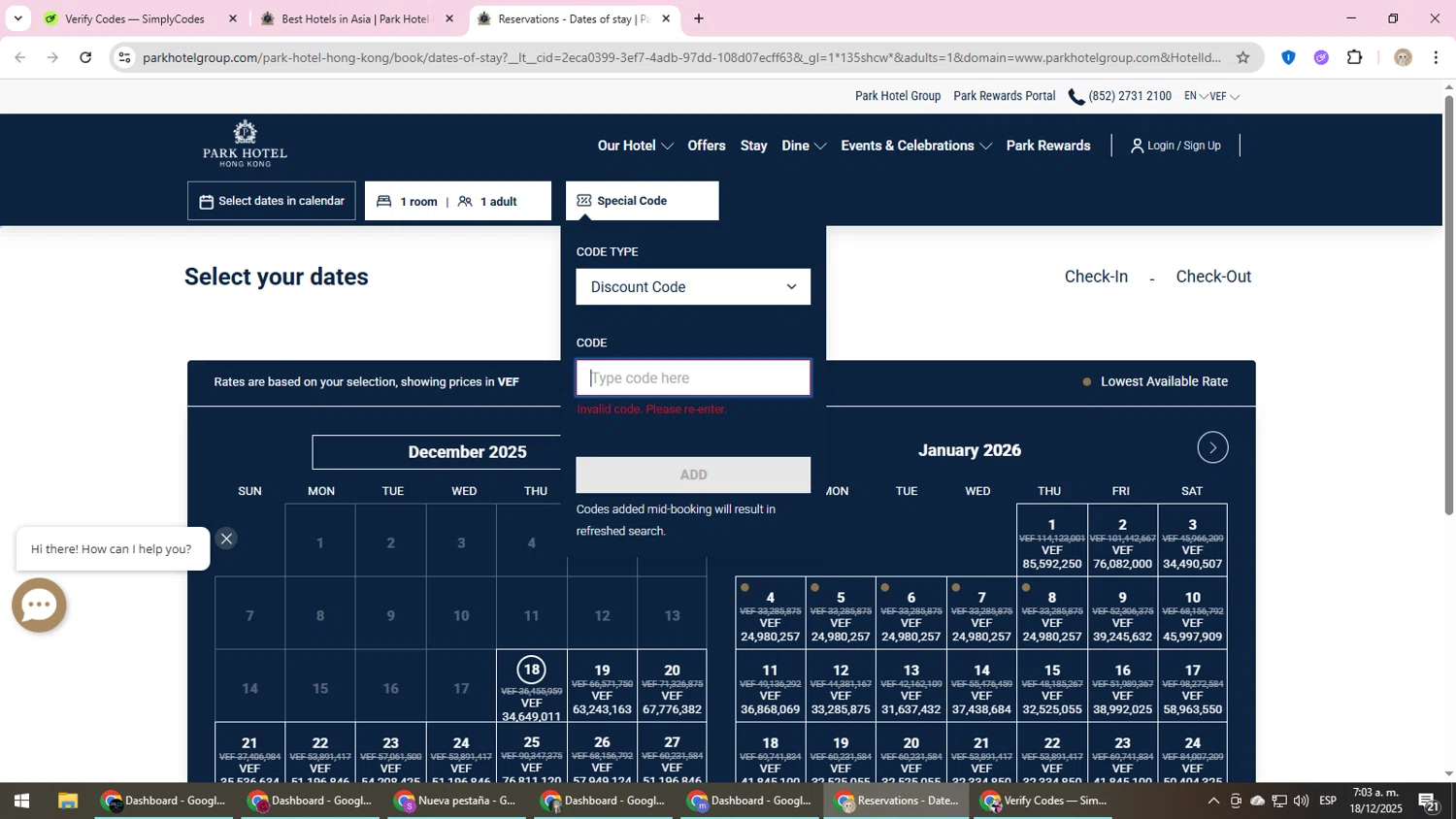Close the Verify Codes SimplyCodes tab

click(233, 18)
